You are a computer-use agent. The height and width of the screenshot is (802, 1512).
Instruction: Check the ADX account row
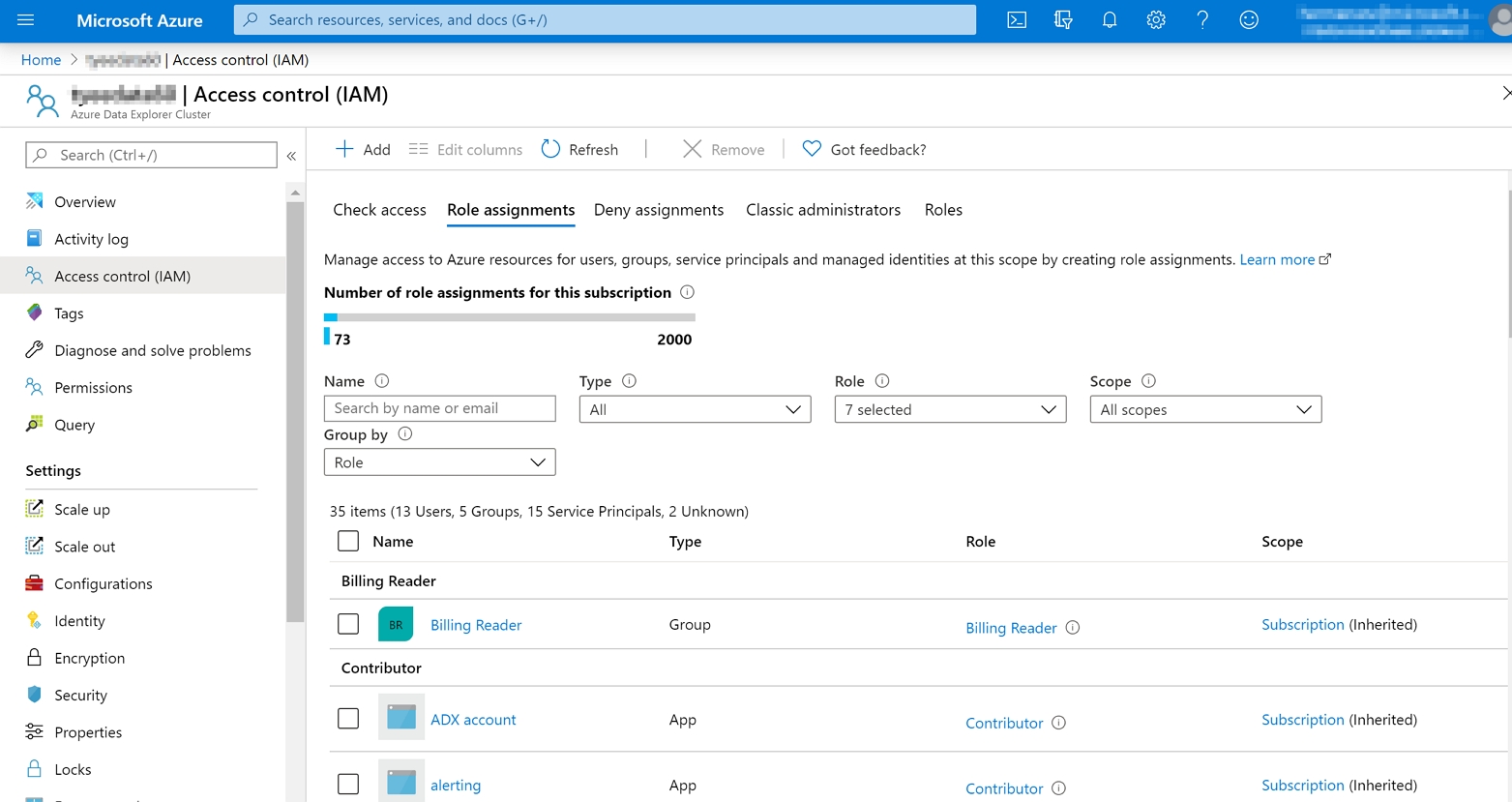pos(348,719)
